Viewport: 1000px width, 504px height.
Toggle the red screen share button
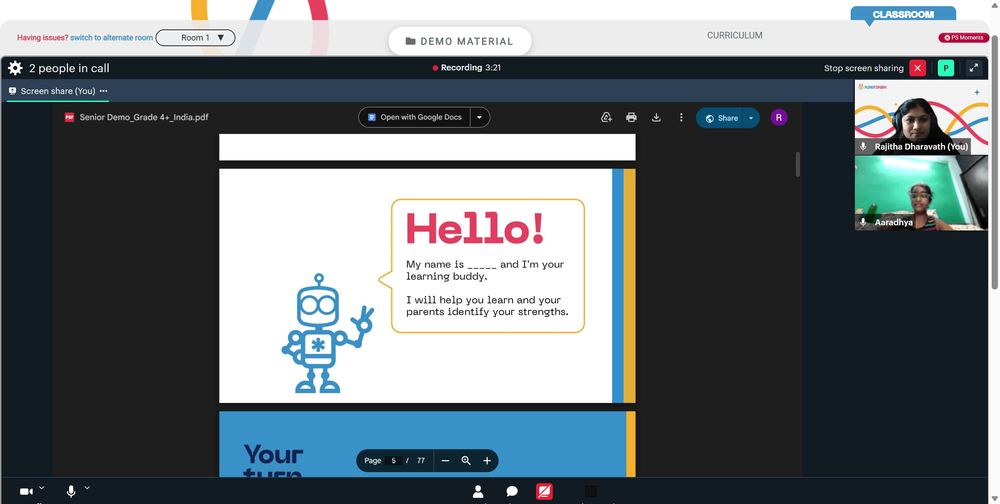tap(544, 491)
